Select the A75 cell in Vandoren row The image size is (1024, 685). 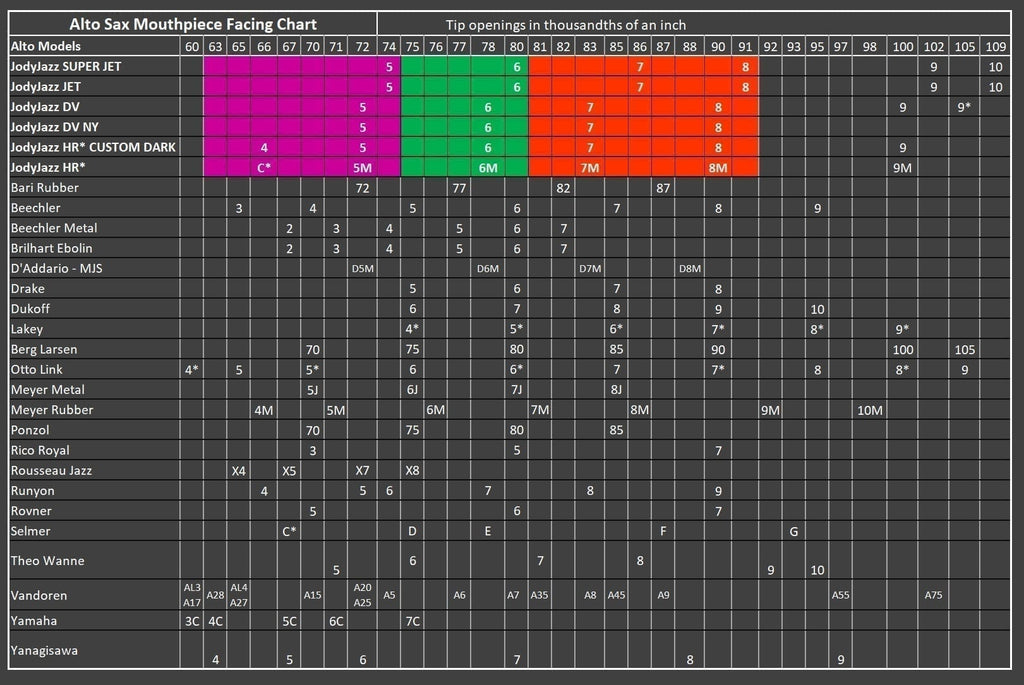[x=933, y=595]
